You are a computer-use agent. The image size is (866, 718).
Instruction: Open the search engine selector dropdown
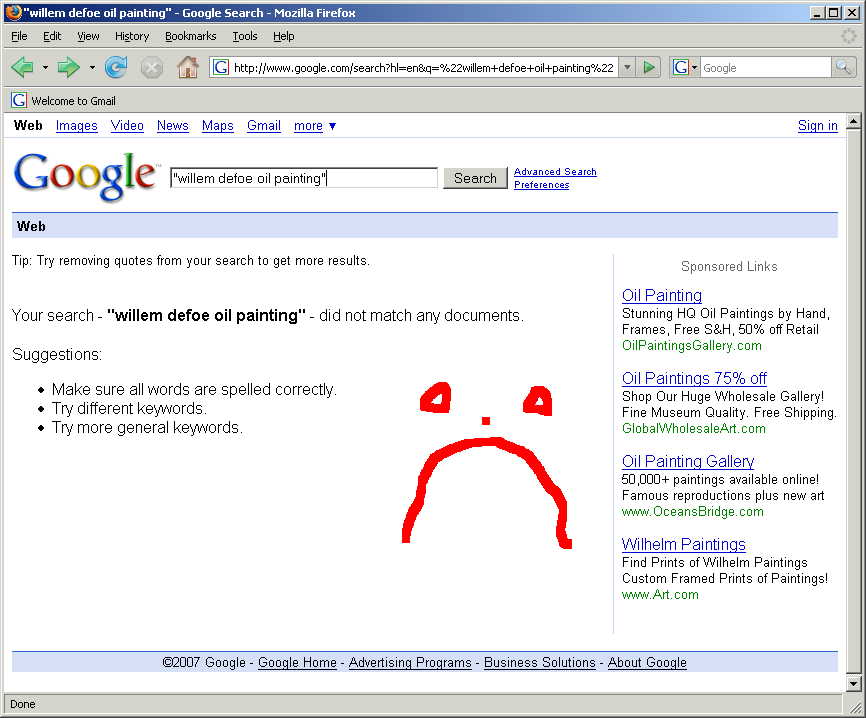point(685,67)
